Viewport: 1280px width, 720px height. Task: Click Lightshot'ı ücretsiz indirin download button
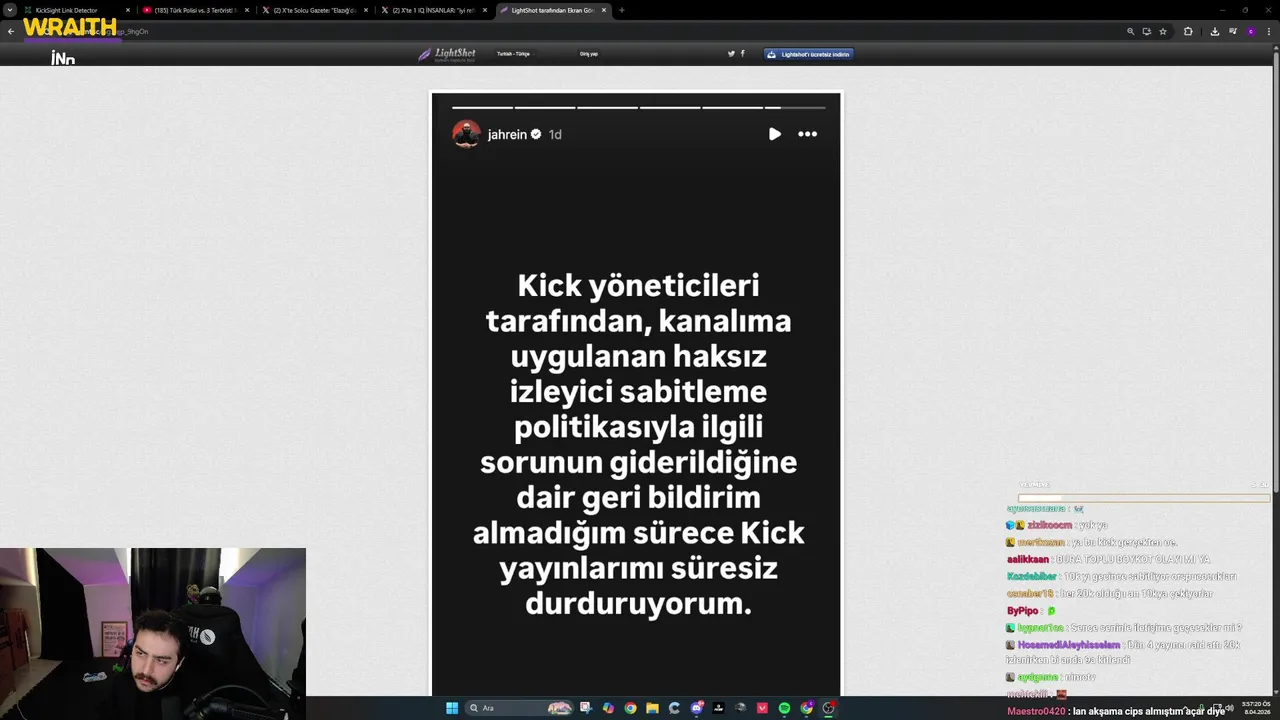point(808,54)
